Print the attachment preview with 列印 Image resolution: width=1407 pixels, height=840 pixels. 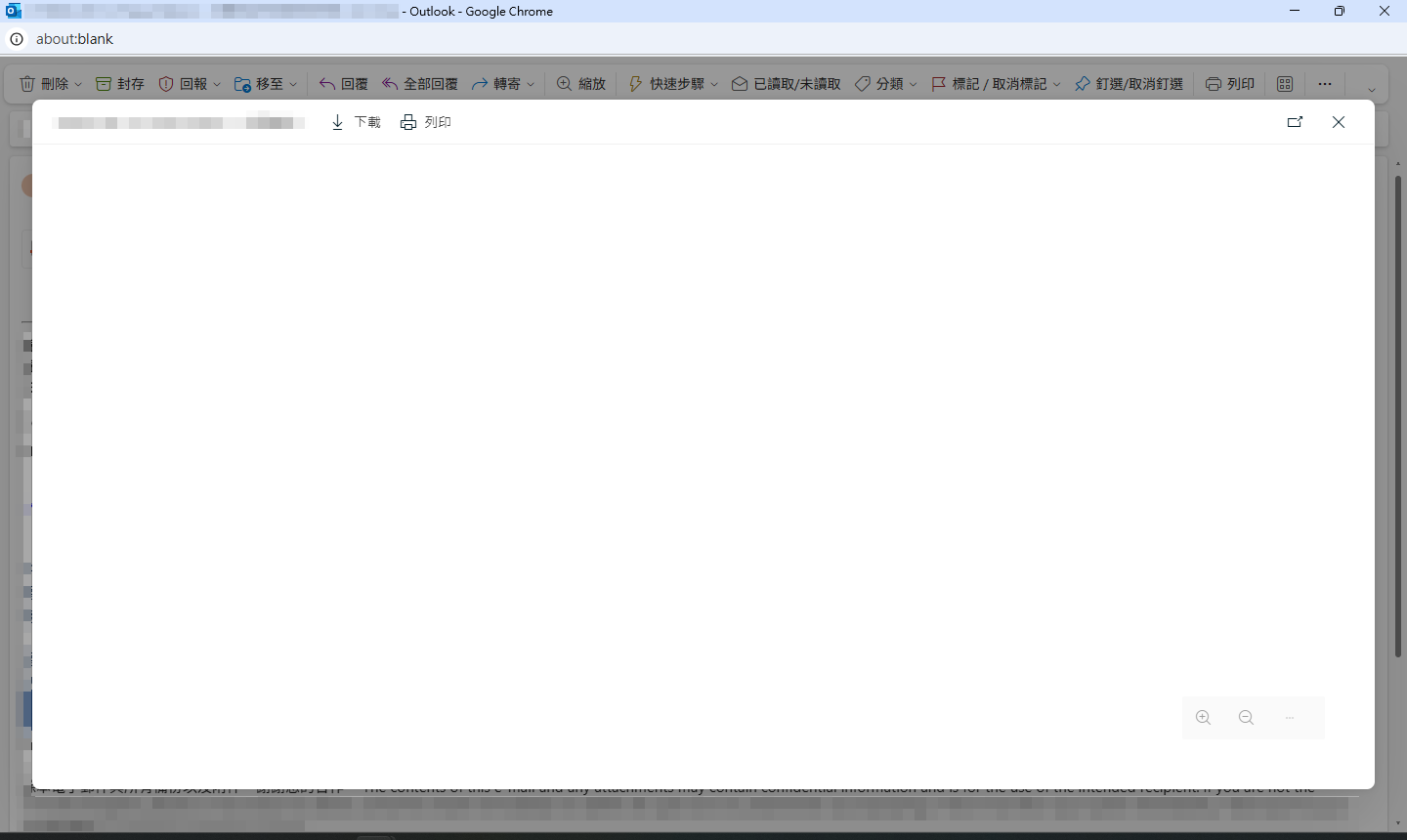[x=426, y=122]
